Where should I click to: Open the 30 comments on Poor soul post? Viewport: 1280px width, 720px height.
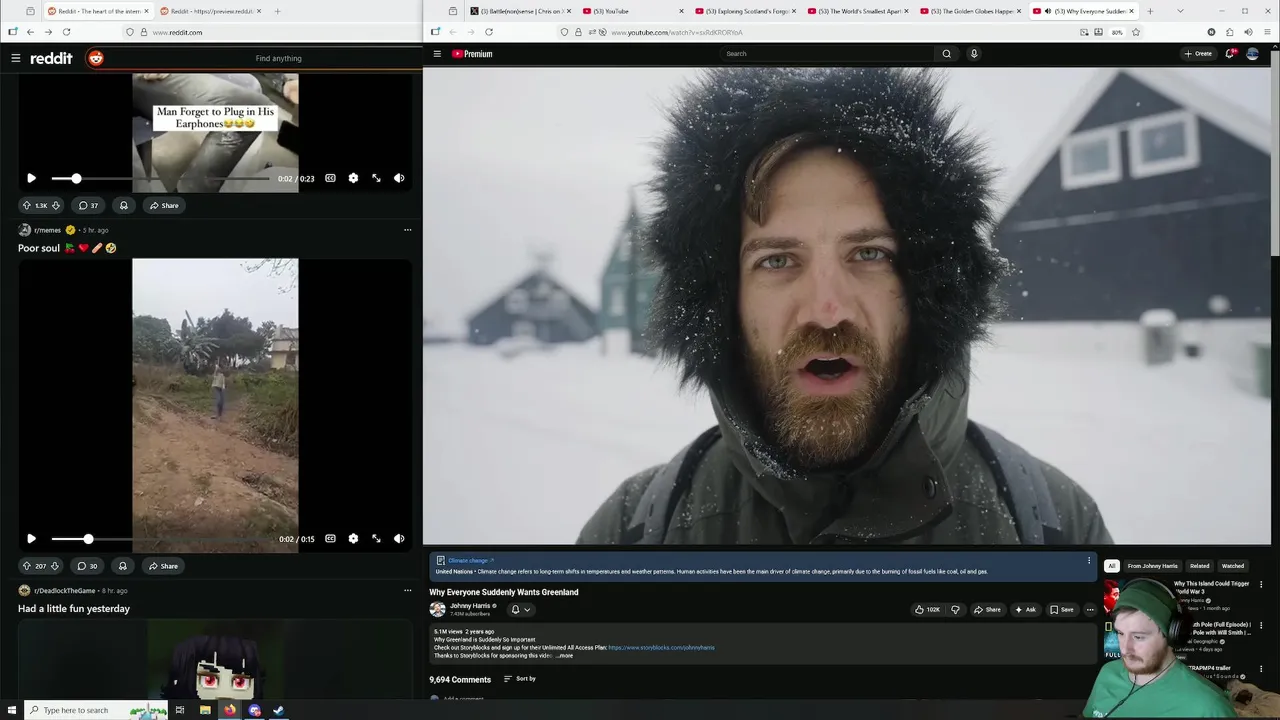tap(88, 566)
